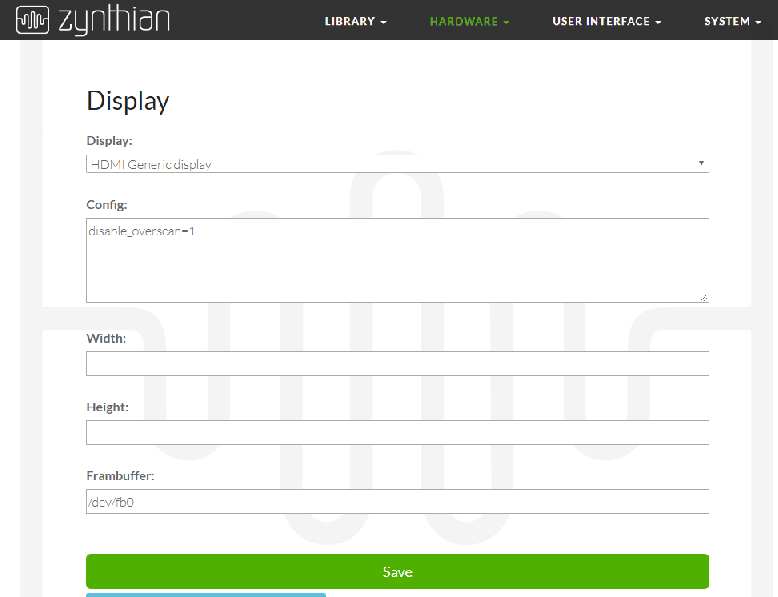
Task: Open the Hardware menu
Action: pyautogui.click(x=469, y=21)
